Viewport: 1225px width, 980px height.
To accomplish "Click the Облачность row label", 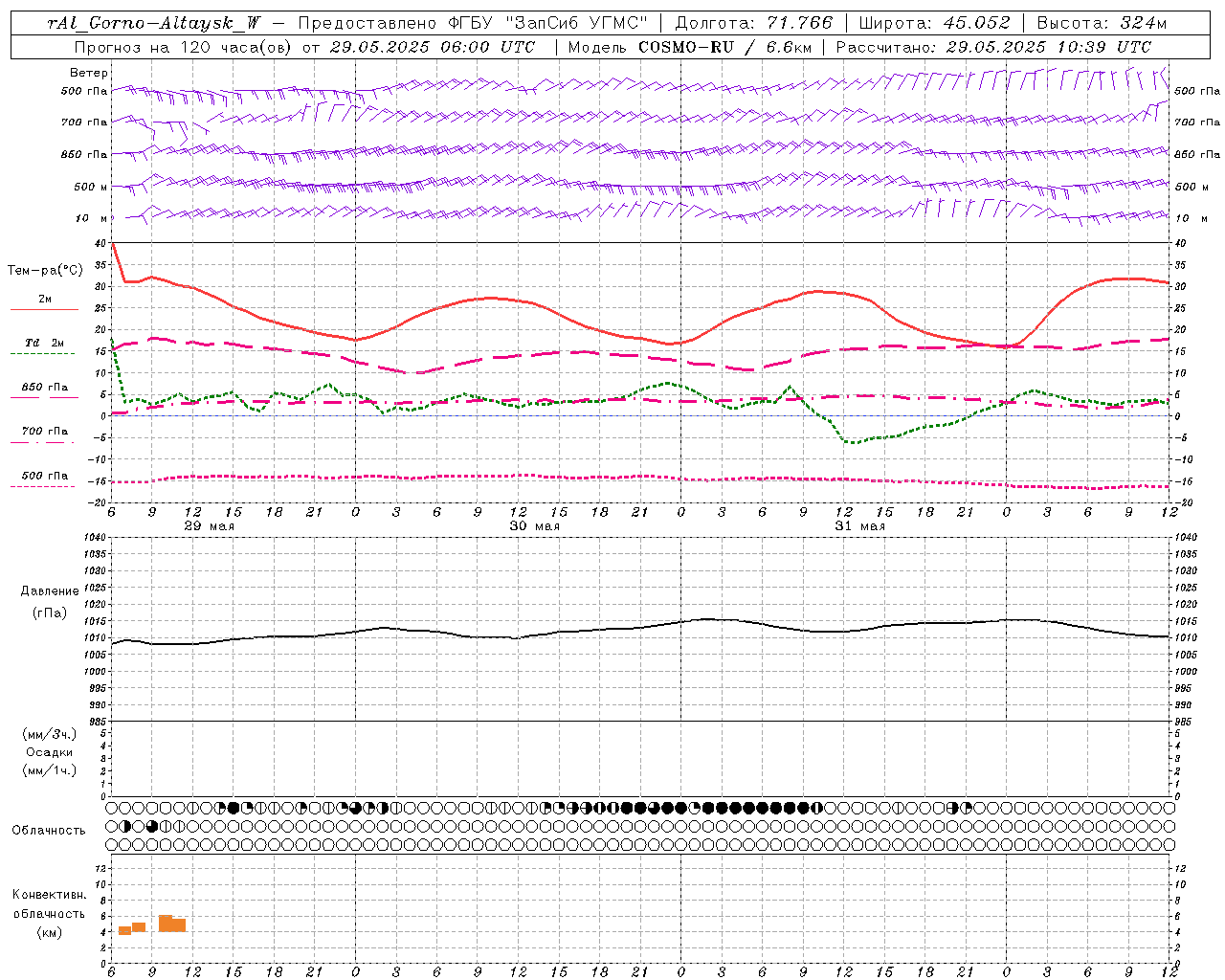I will coord(49,830).
